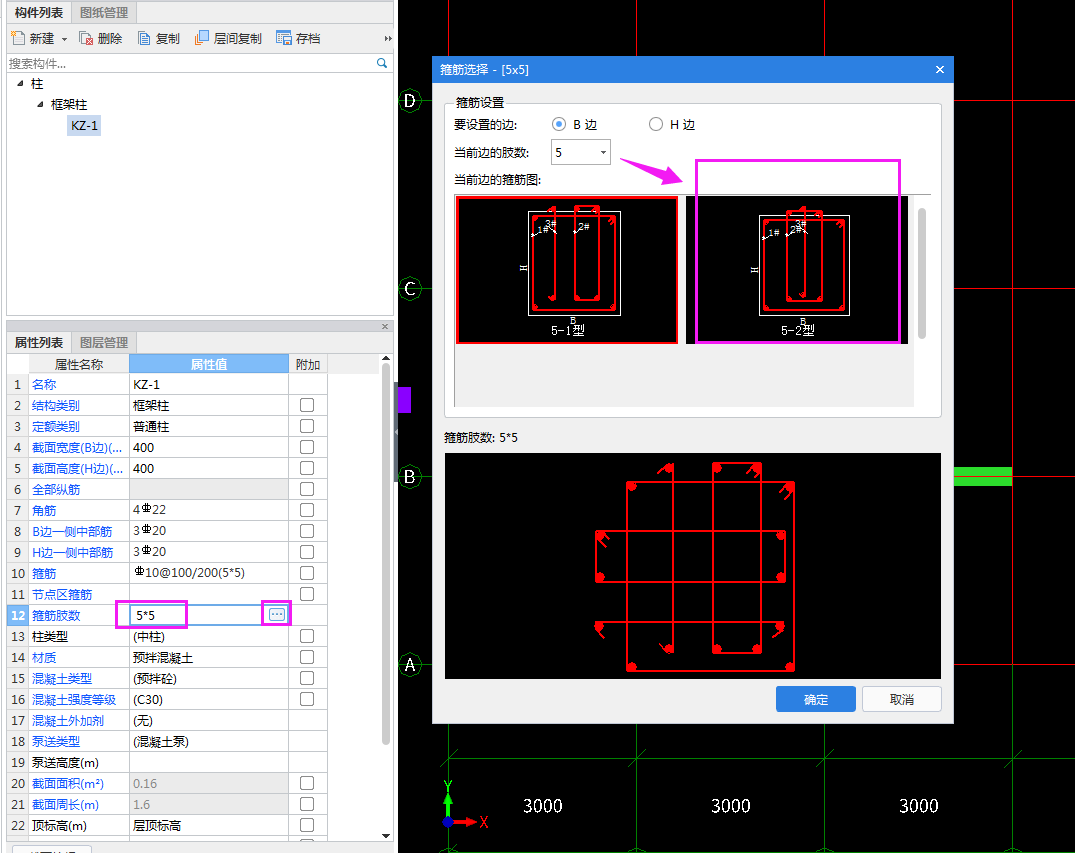Click 截面高度 value 400 cell
Viewport: 1075px width, 853px height.
tap(209, 468)
